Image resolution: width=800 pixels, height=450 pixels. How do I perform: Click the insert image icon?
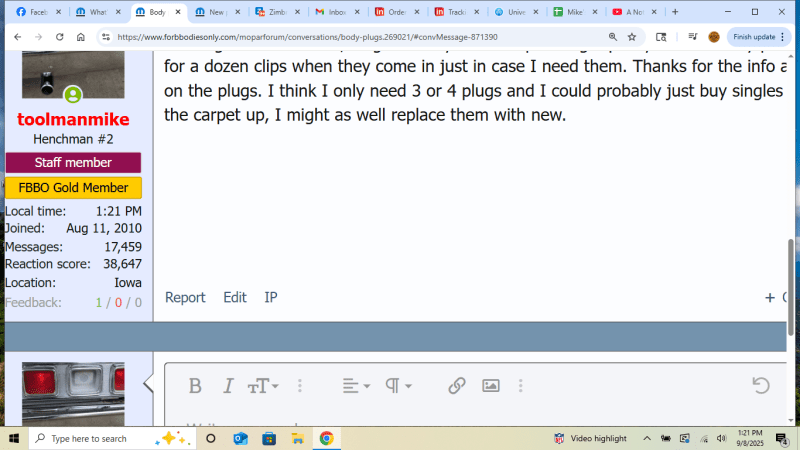click(x=491, y=386)
